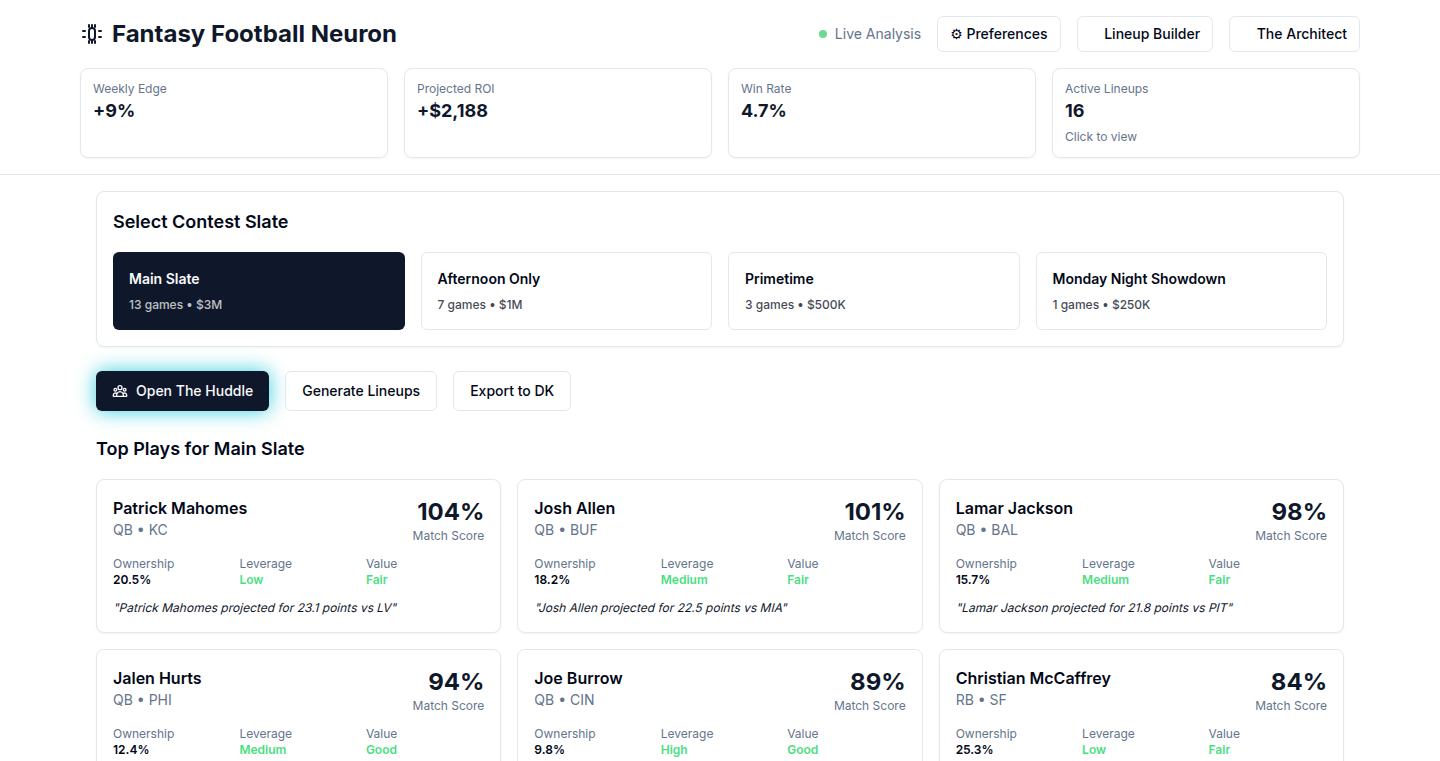
Task: Click Josh Allen 18.2% ownership value
Action: (552, 580)
